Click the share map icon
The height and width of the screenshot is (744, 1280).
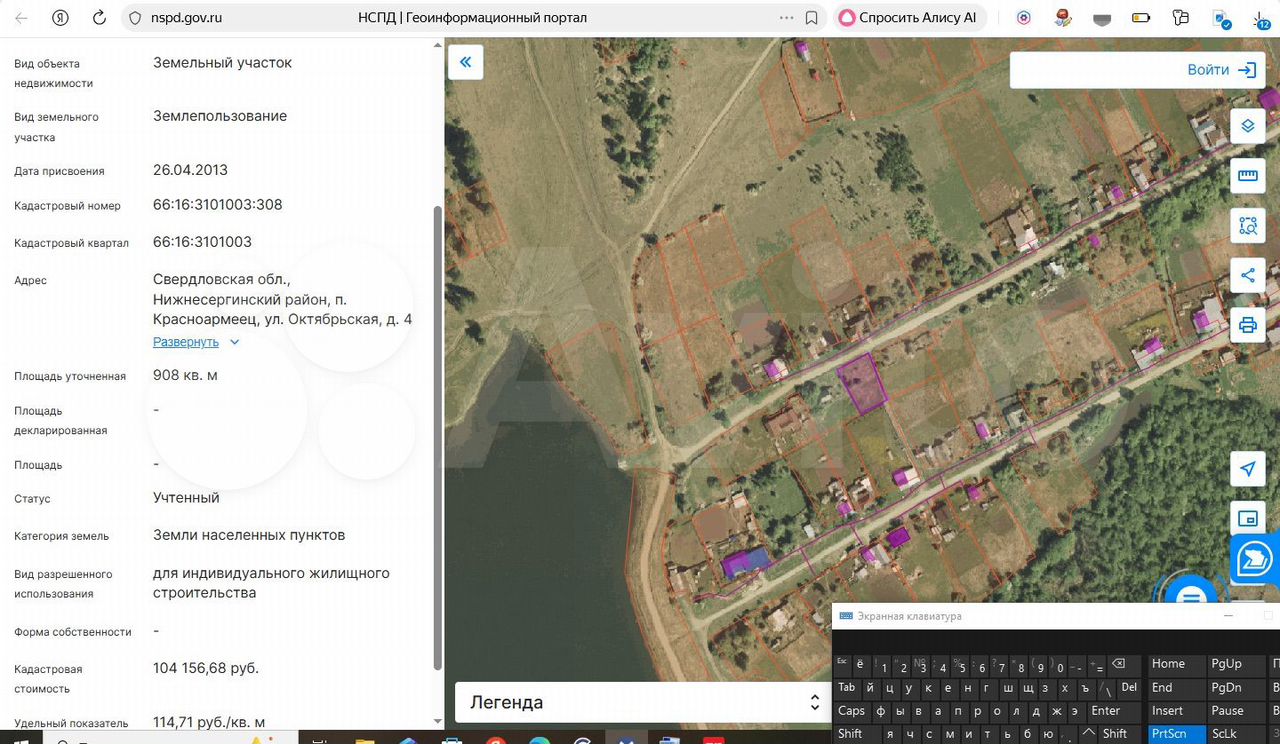coord(1247,276)
